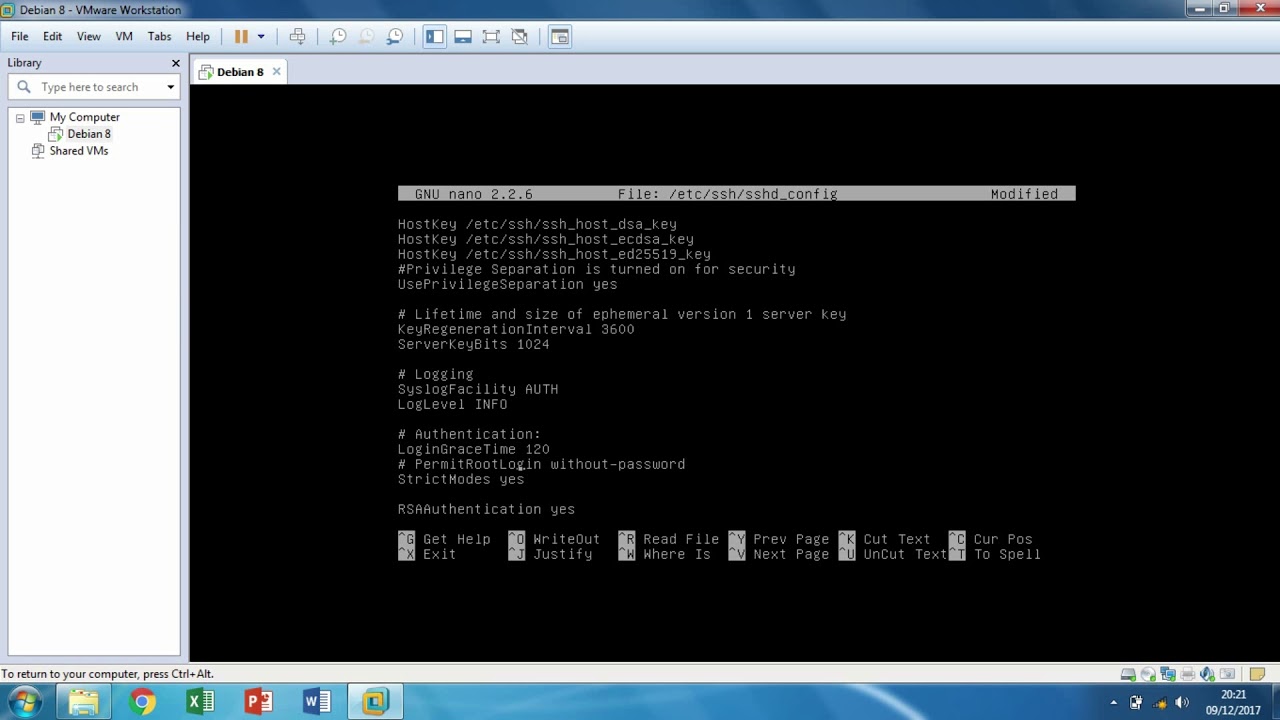Click the 'ServerKeyBits 1024' line
The width and height of the screenshot is (1280, 720).
pyautogui.click(x=473, y=344)
